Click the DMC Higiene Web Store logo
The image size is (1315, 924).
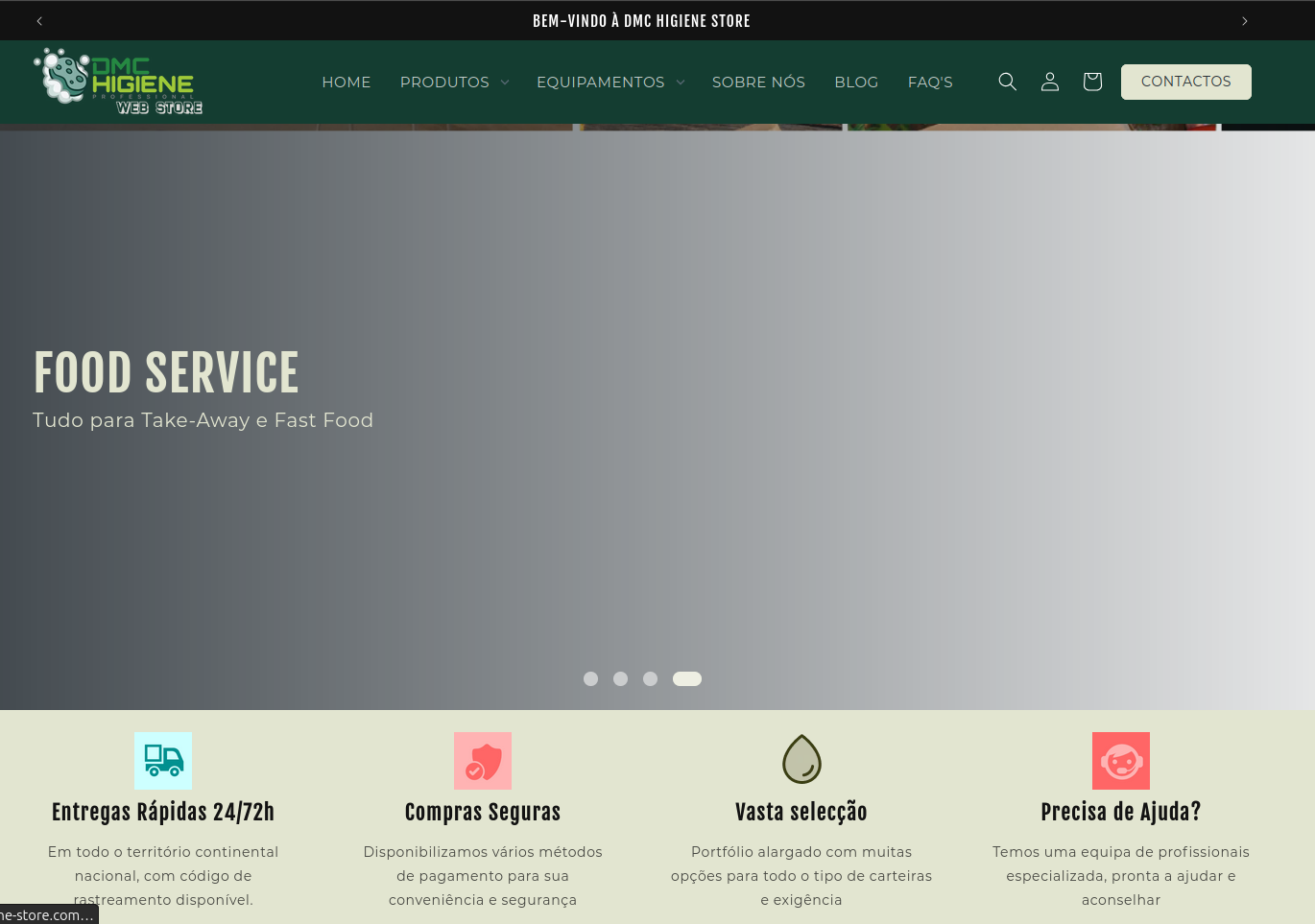(119, 82)
